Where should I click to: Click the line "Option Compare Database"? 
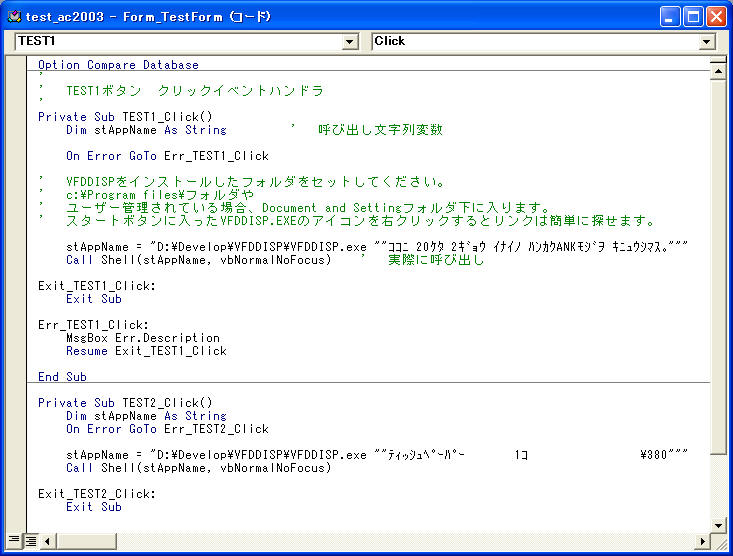[118, 65]
